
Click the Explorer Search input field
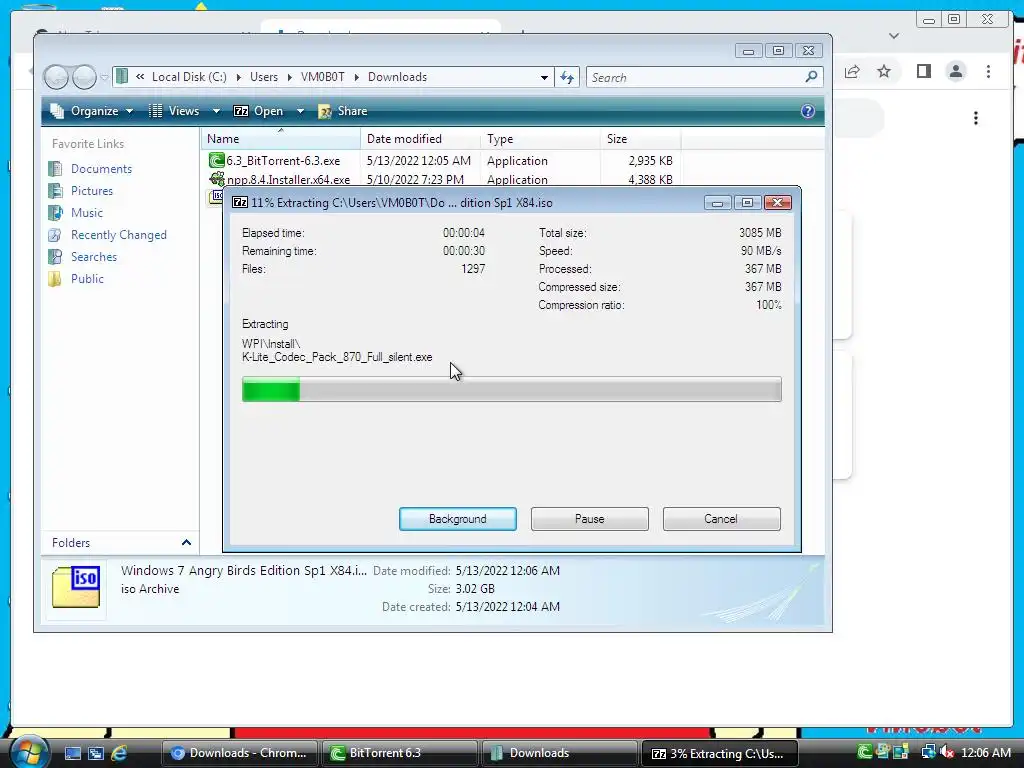(x=696, y=77)
